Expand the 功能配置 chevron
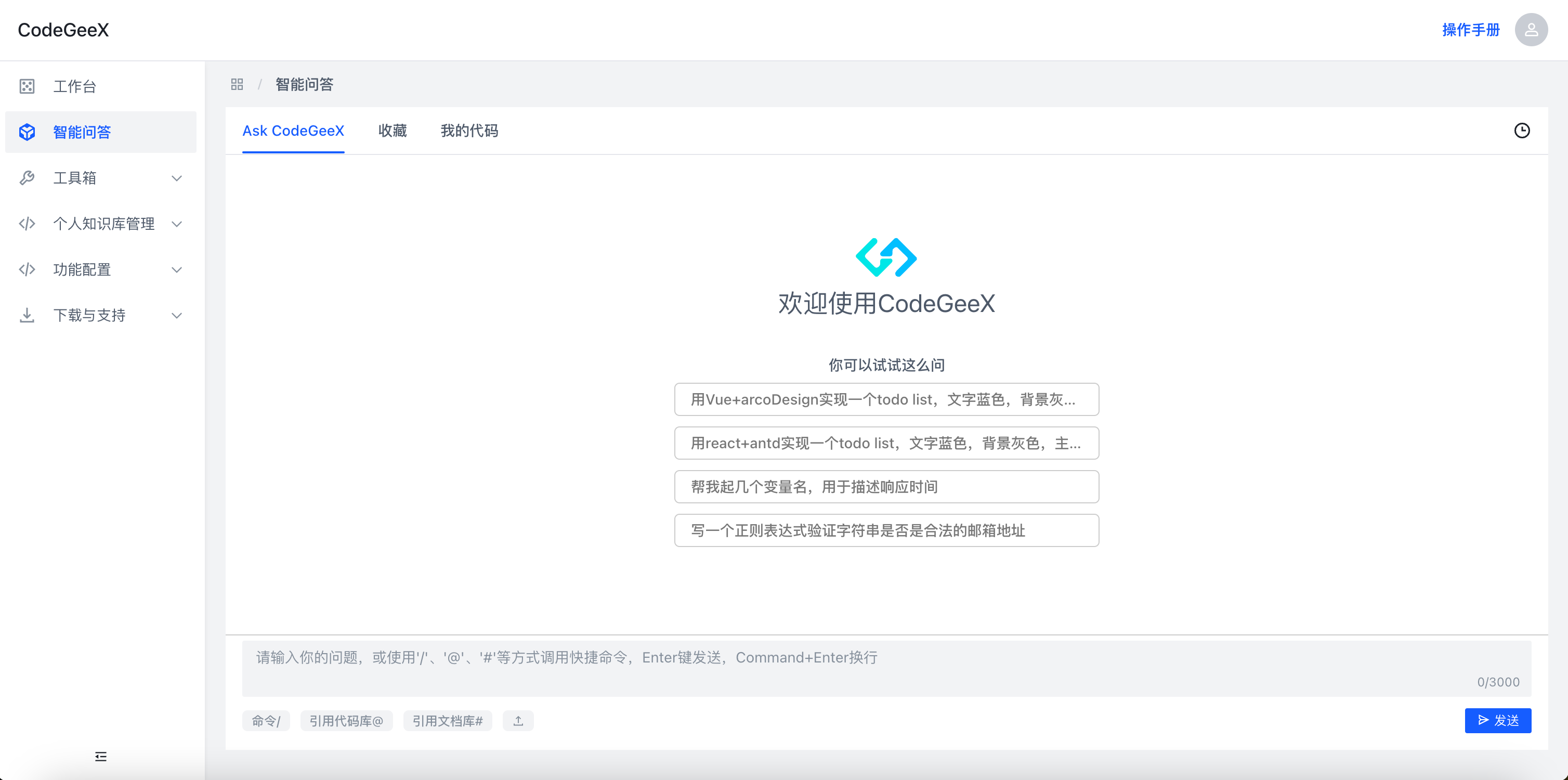Screen dimensions: 1568x780 177,270
